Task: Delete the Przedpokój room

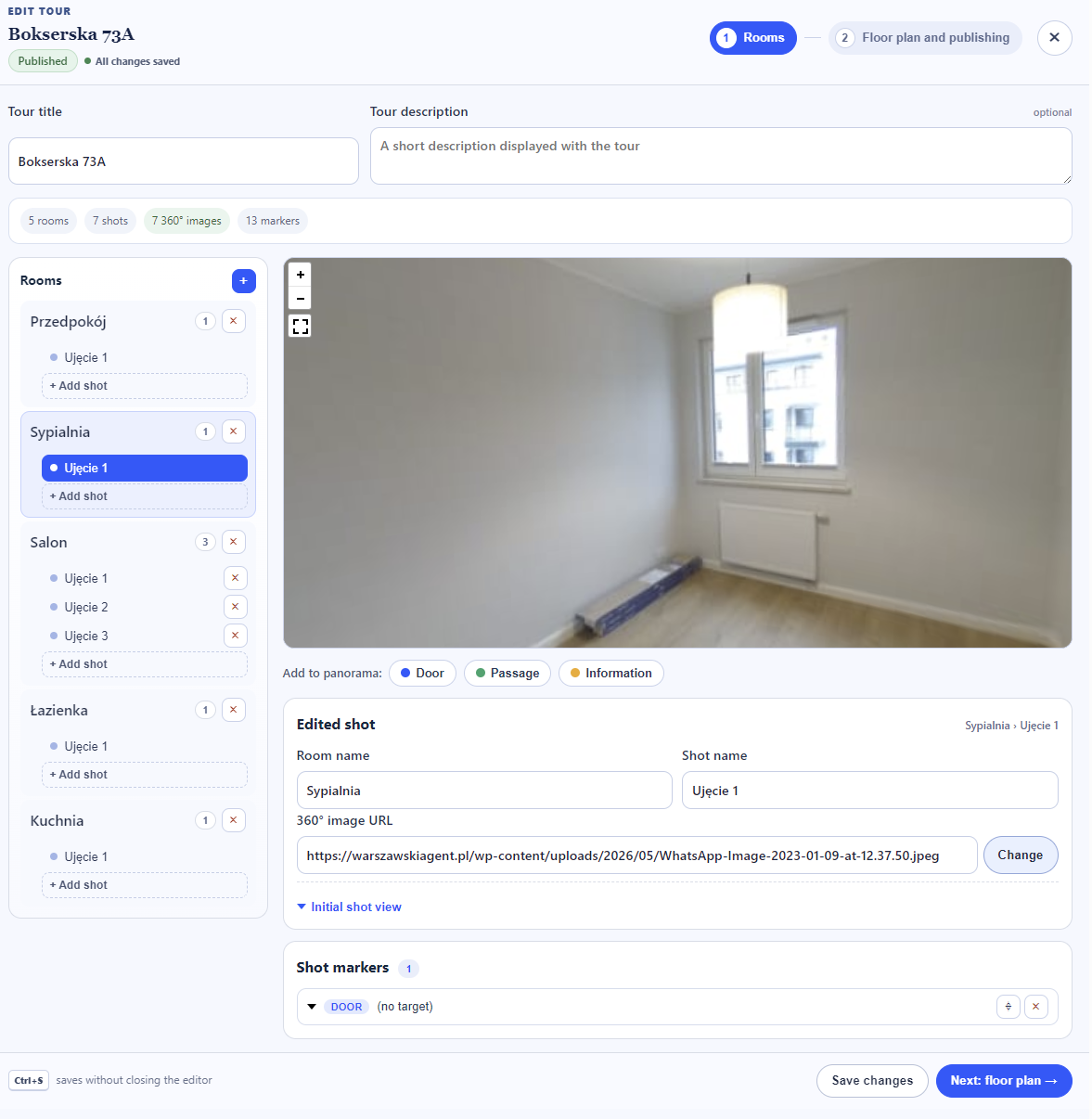Action: tap(234, 321)
